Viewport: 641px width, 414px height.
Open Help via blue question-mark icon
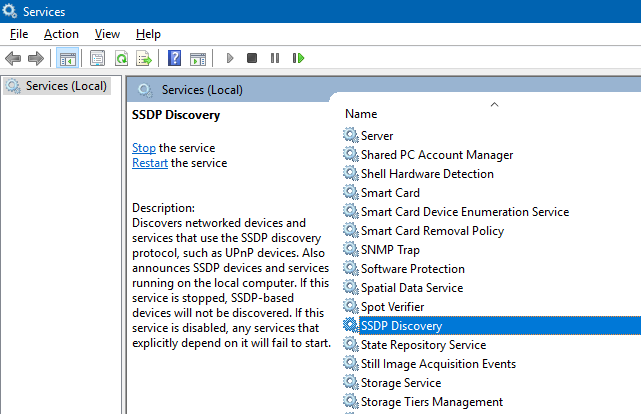coord(174,59)
